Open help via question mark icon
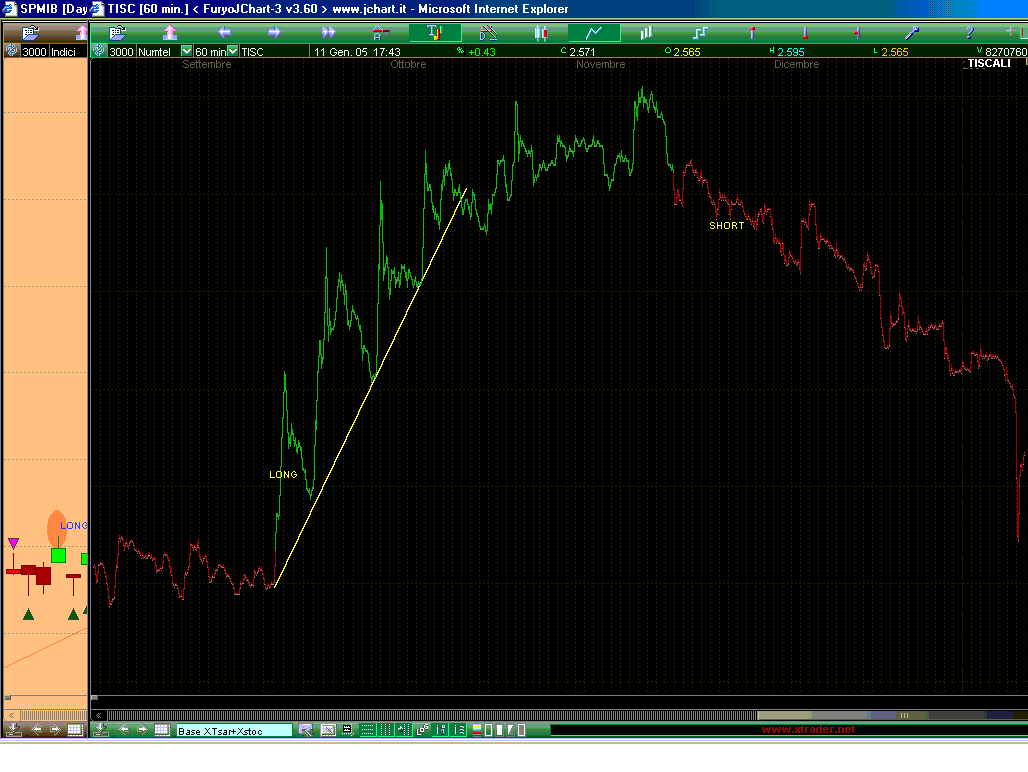Viewport: 1028px width, 772px height. click(969, 33)
